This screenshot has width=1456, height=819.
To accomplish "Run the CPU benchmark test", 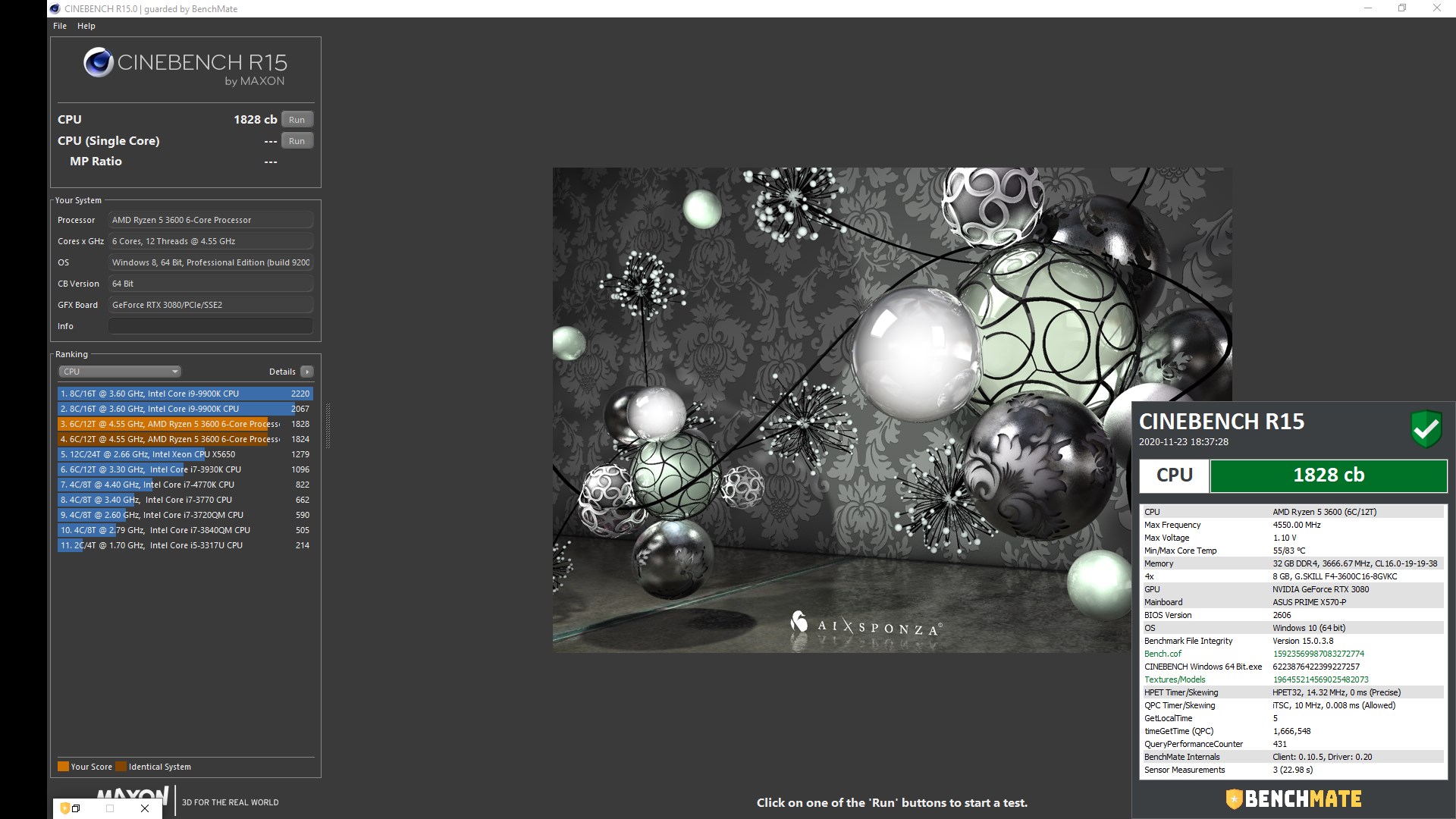I will [x=297, y=120].
